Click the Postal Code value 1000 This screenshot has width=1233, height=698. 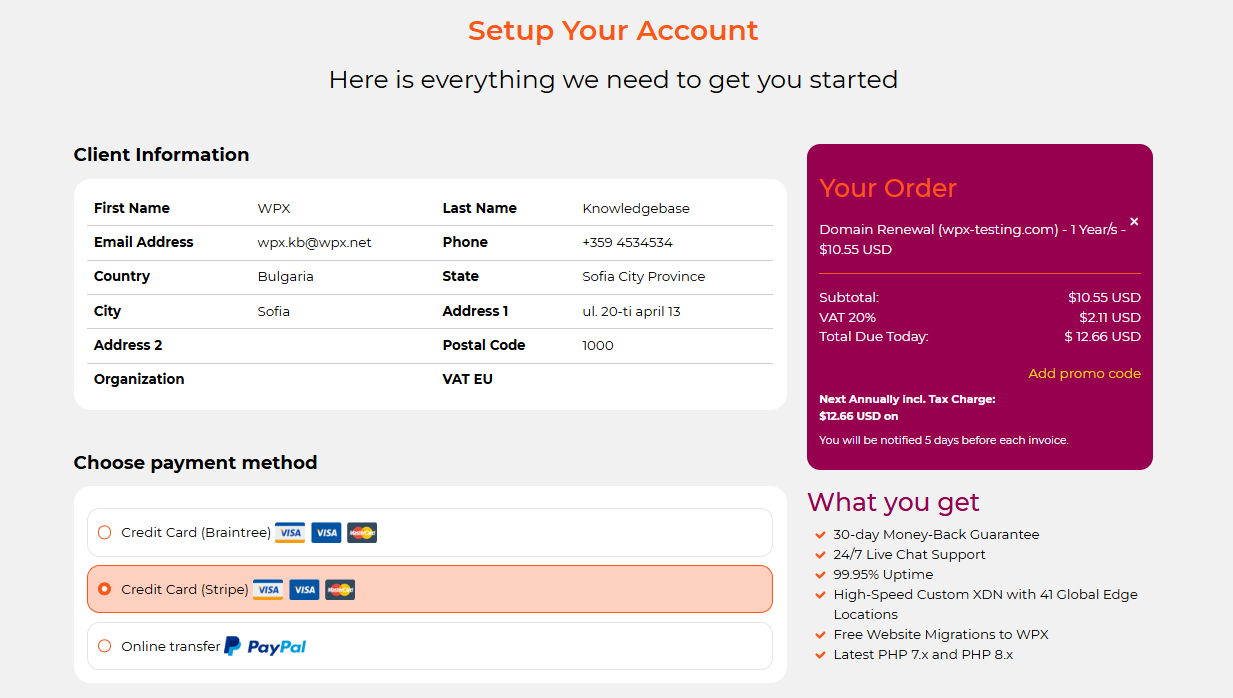[x=598, y=346]
